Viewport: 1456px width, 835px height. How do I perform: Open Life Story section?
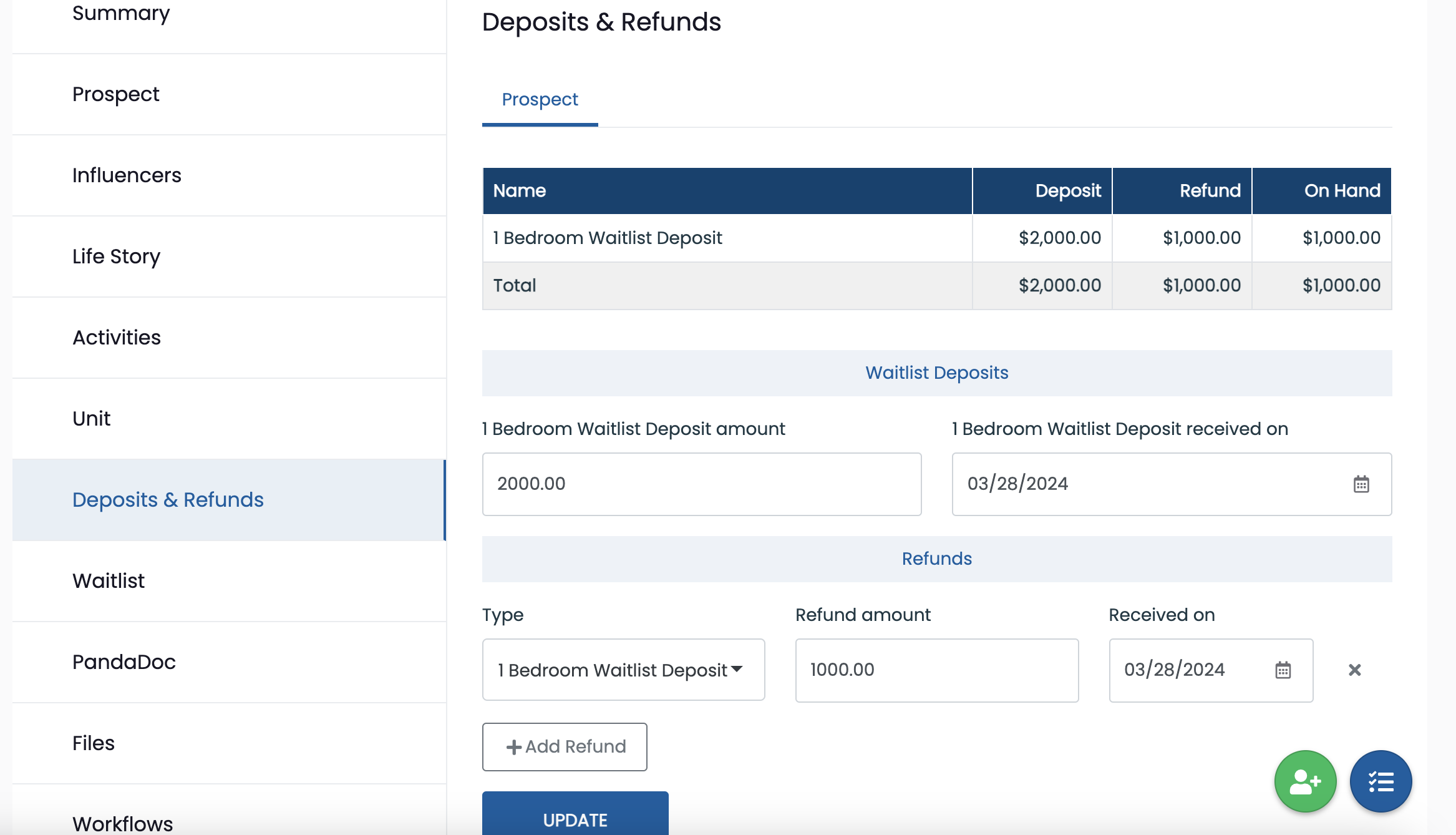coord(229,256)
